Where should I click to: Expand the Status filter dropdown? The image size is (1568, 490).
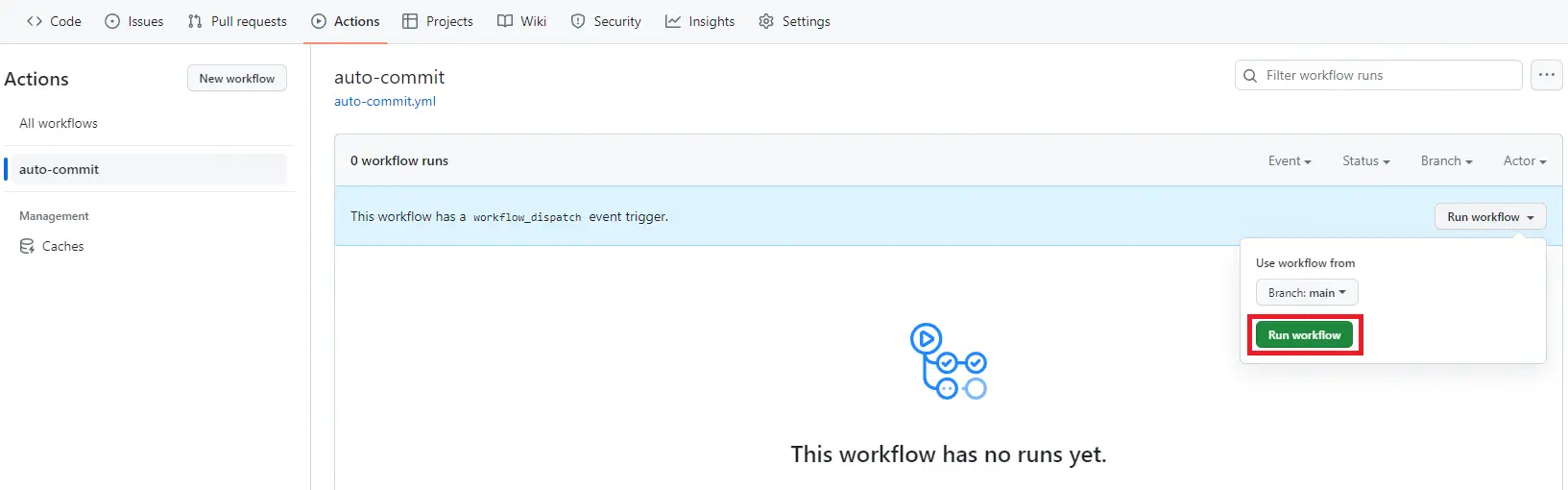pos(1365,161)
